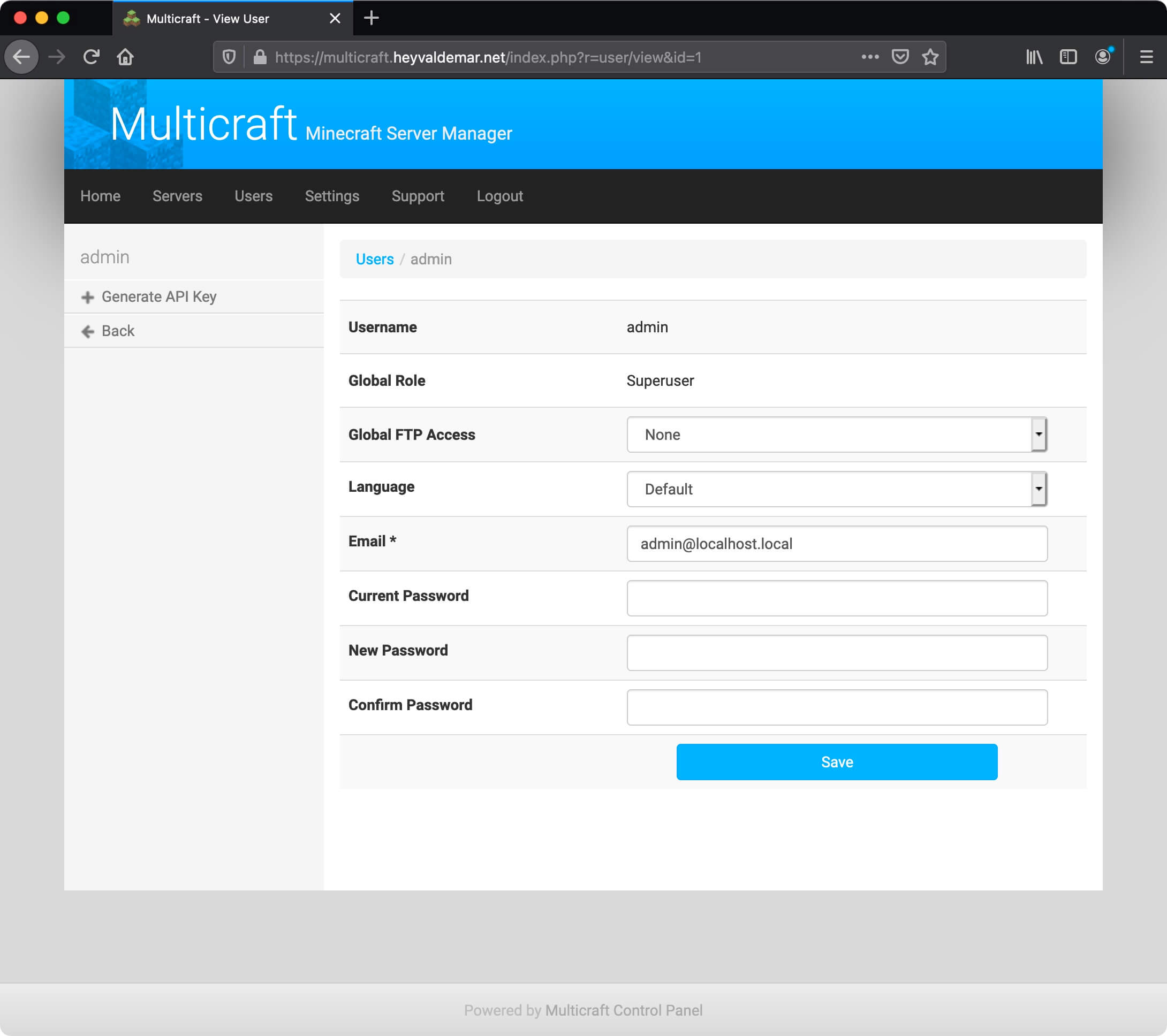Click Logout in the navigation bar
Screen dimensions: 1167x1036
pyautogui.click(x=499, y=196)
